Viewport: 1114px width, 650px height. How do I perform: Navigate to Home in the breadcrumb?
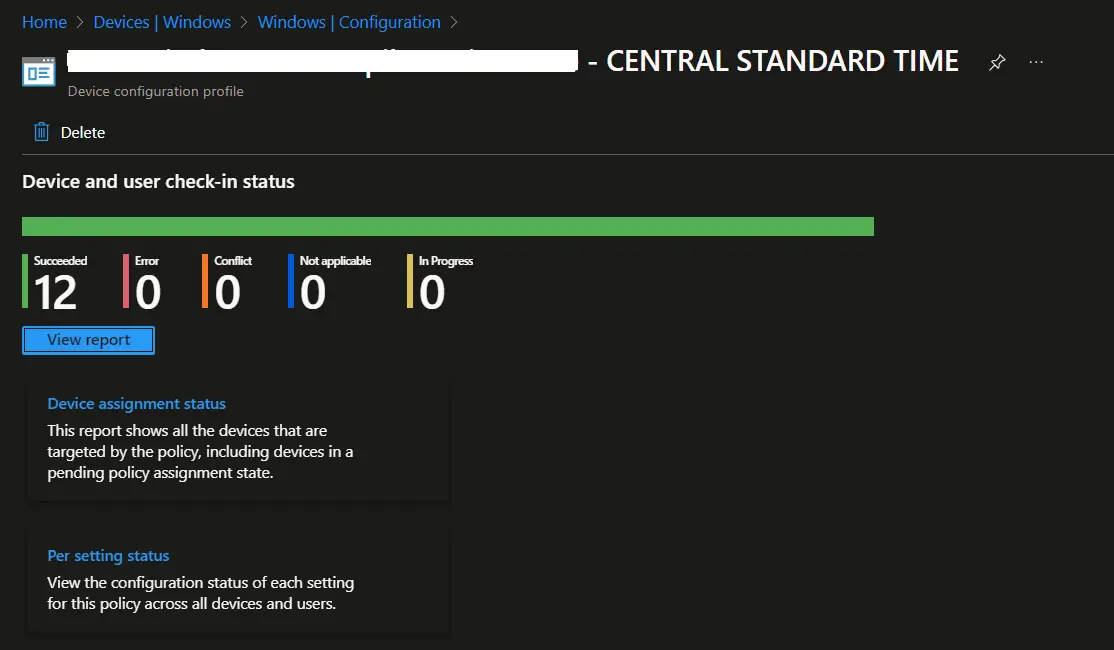44,21
